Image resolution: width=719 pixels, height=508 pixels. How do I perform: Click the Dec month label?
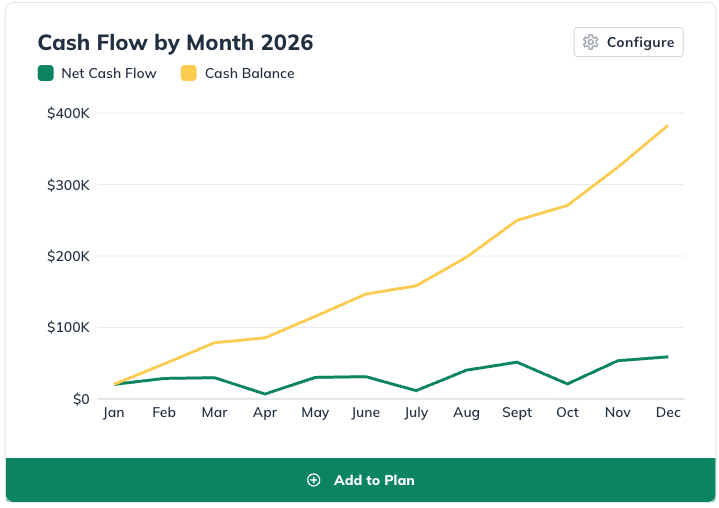pyautogui.click(x=668, y=413)
